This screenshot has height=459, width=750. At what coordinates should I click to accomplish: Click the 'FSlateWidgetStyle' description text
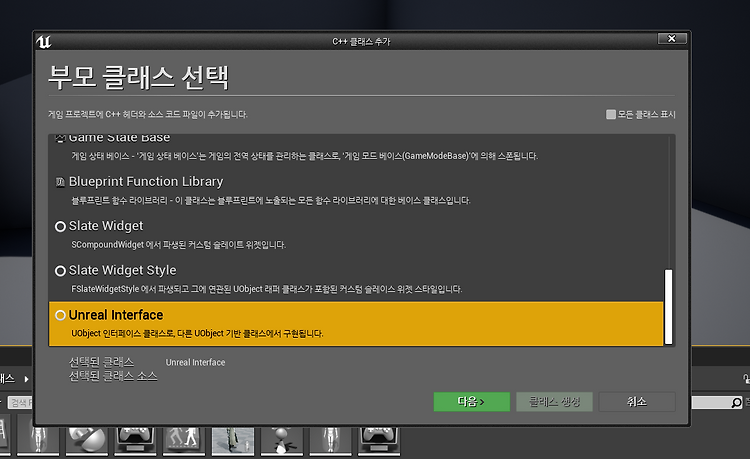[x=266, y=289]
